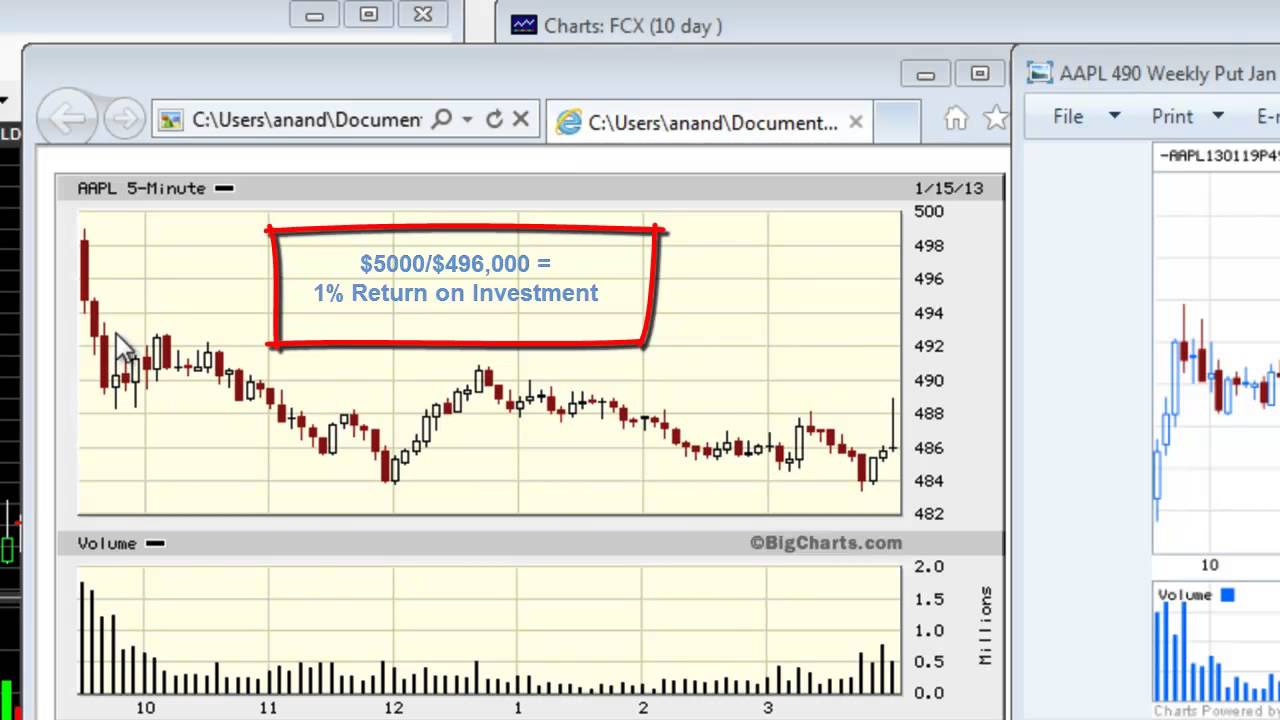Close the C:\Users\anand\Document... tab
1280x720 pixels.
[x=856, y=122]
